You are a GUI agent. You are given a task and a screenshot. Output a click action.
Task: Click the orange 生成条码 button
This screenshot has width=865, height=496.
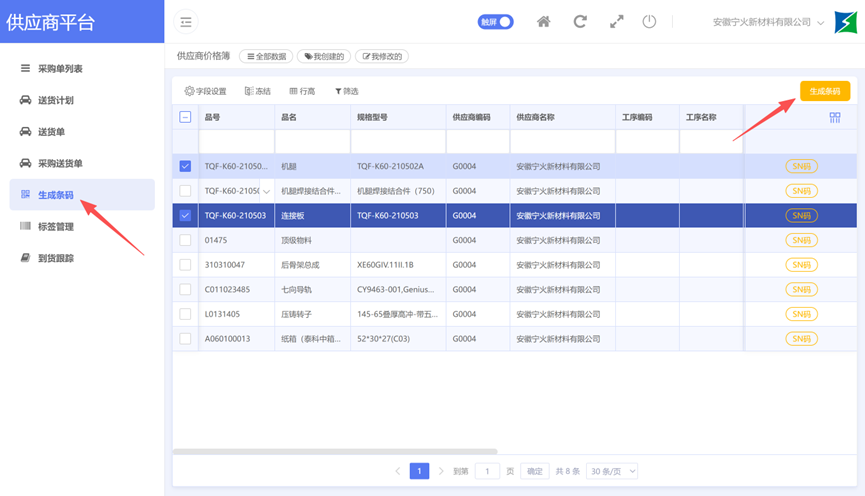pos(824,91)
